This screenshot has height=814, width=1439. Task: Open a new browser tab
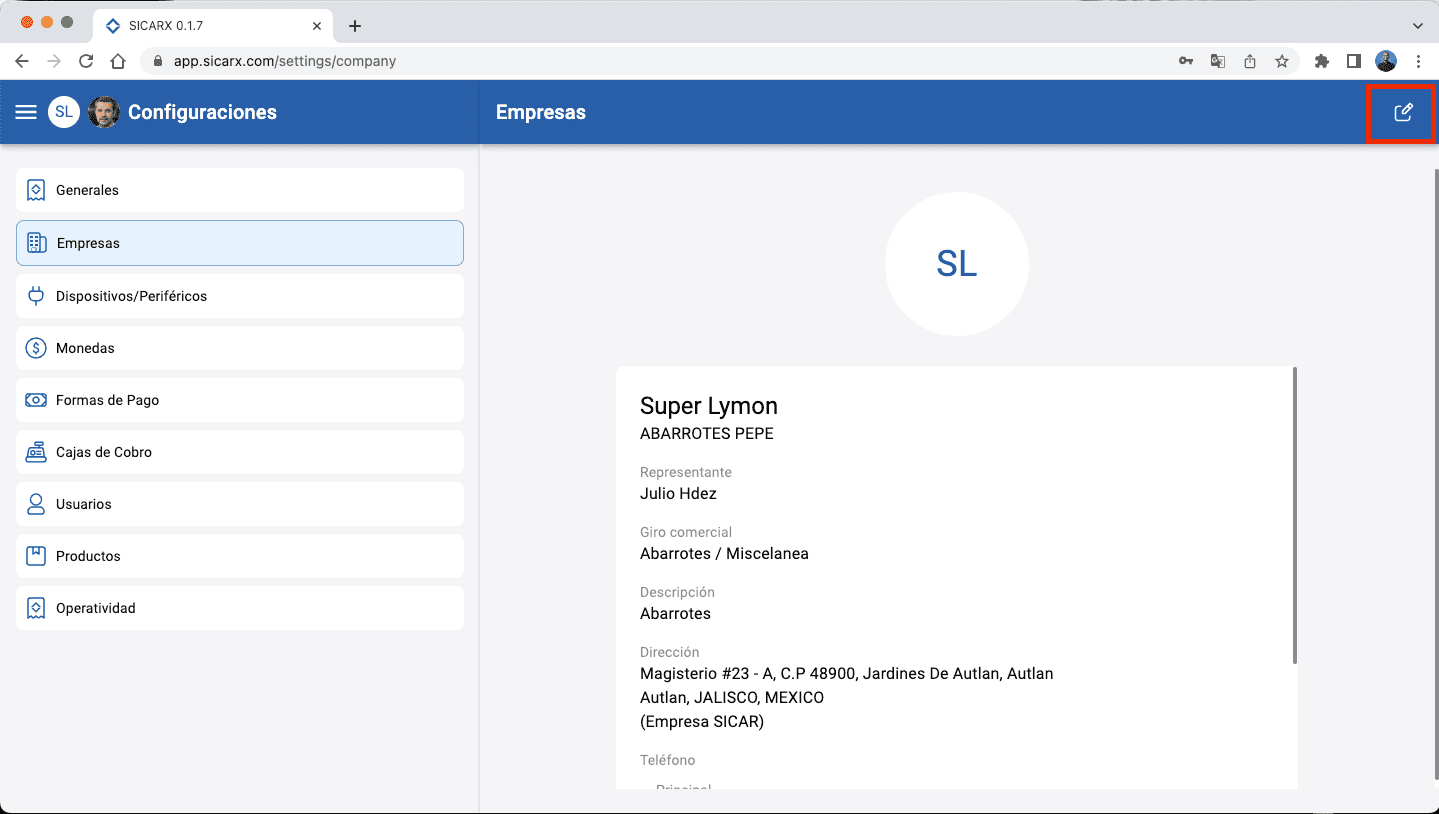[354, 26]
